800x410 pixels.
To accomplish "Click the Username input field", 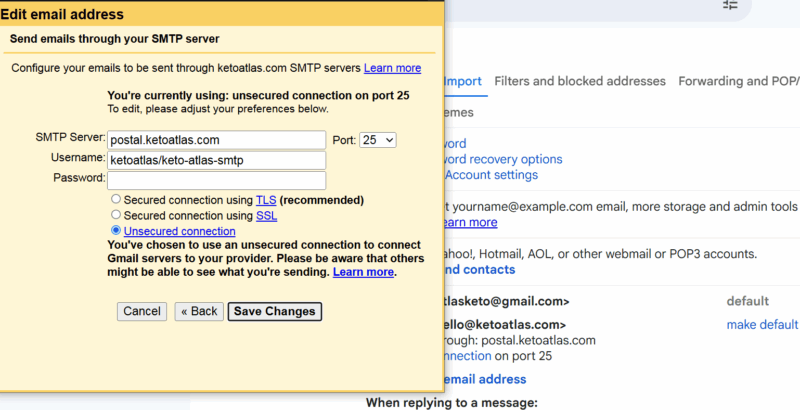I will point(217,160).
